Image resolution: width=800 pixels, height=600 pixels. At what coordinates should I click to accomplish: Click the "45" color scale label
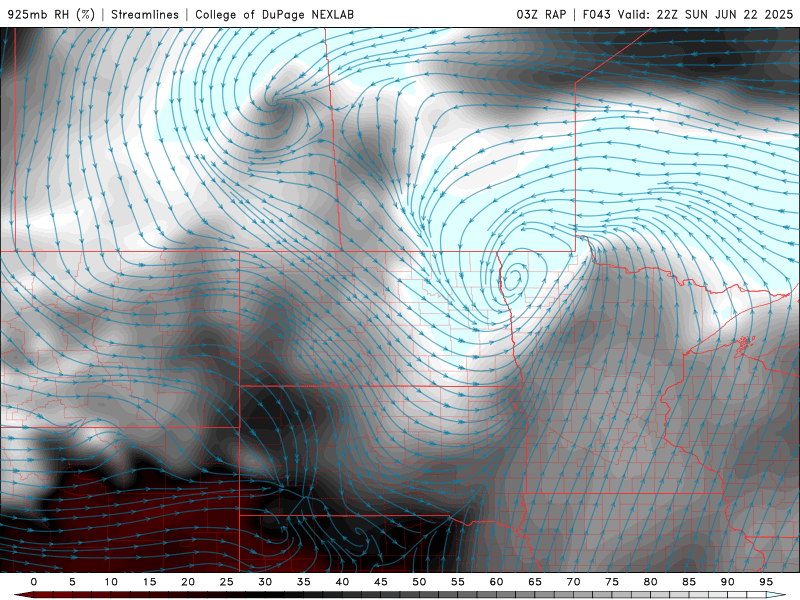[x=381, y=582]
